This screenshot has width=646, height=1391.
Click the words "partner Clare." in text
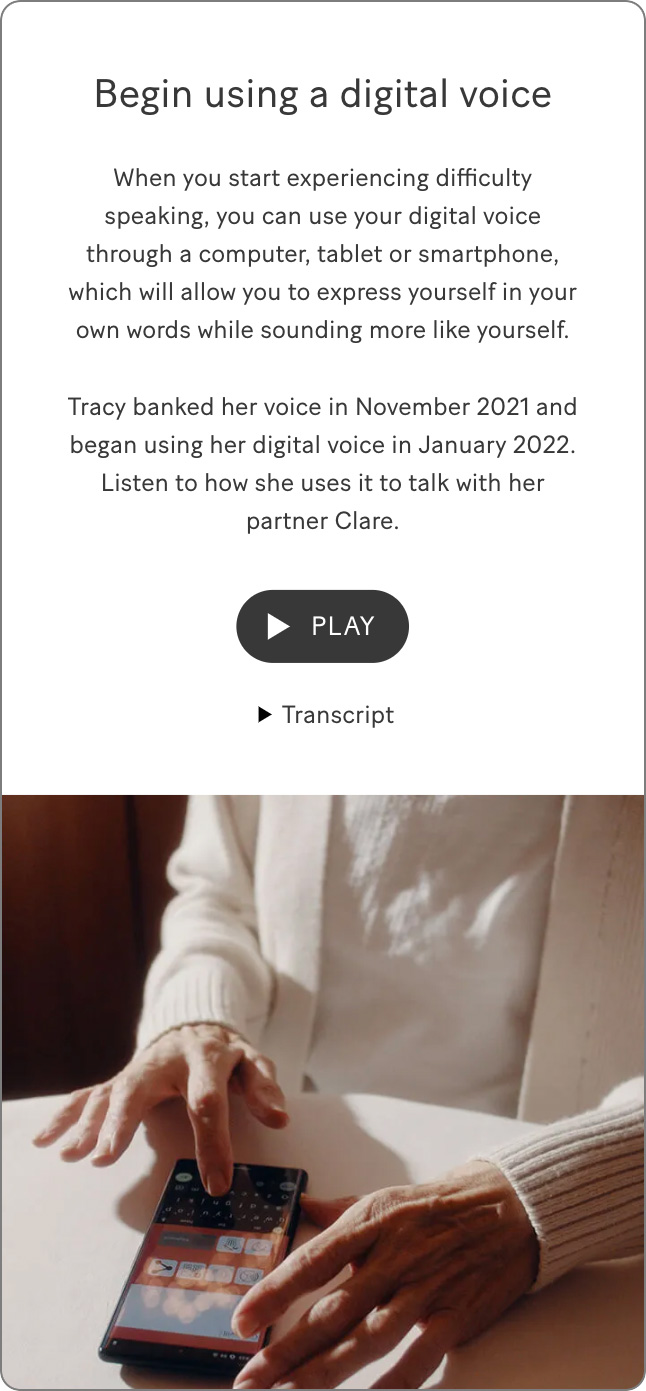tap(323, 521)
